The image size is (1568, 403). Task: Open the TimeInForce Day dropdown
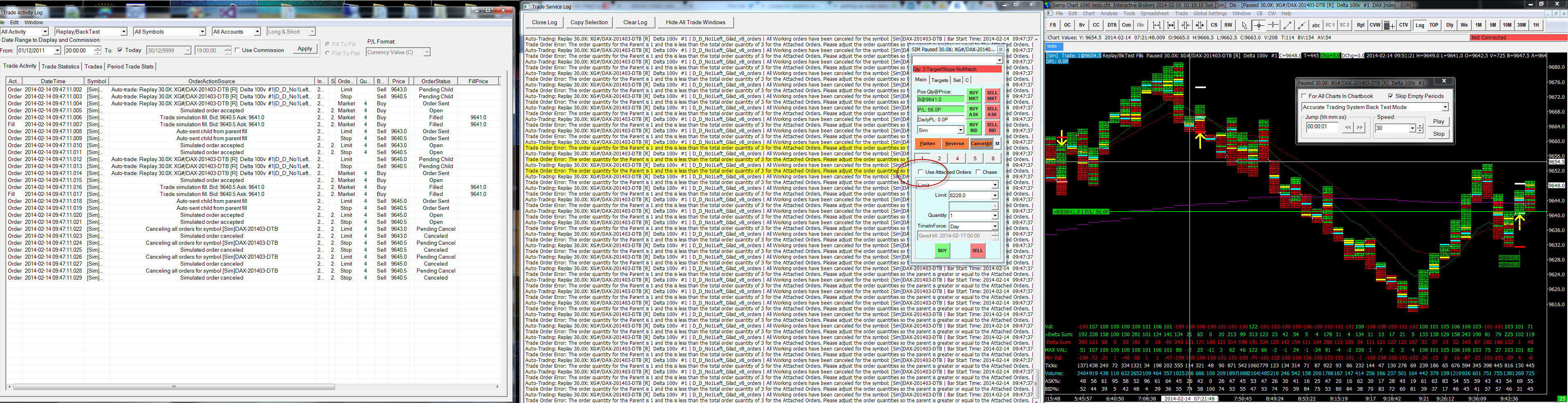(973, 226)
